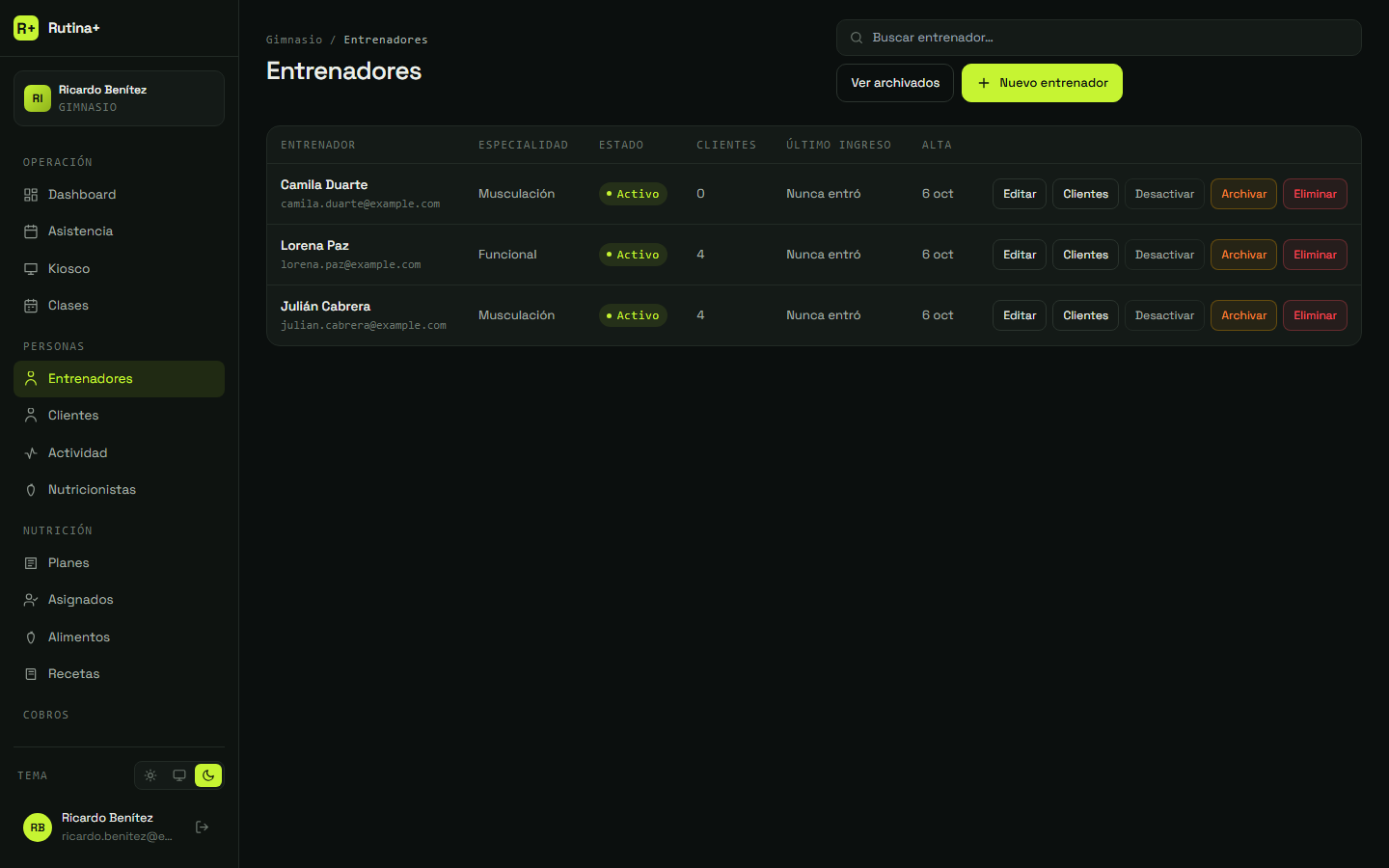
Task: Edit Camila Duarte's trainer record
Action: tap(1020, 194)
